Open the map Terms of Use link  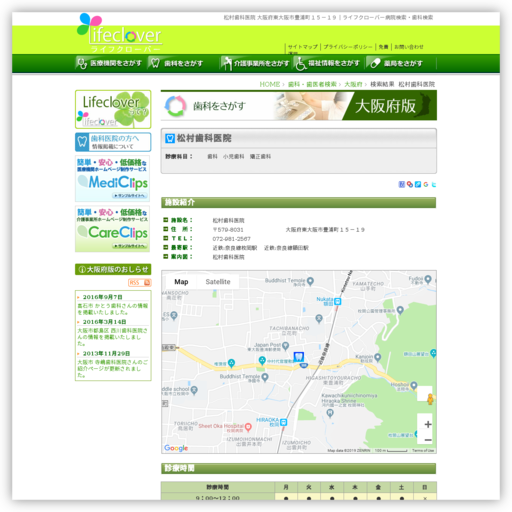[x=423, y=451]
